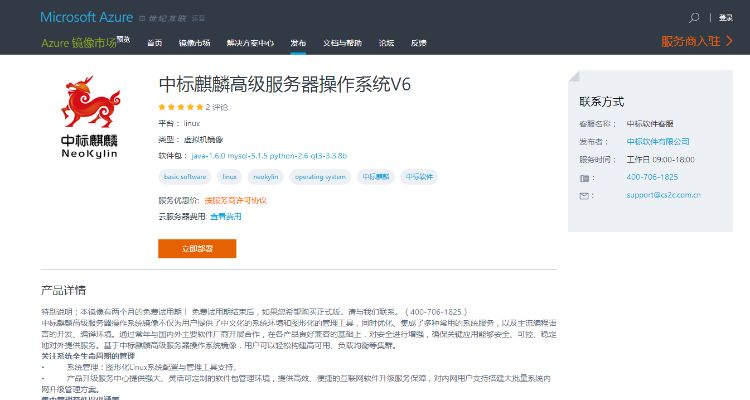Click the support@cs2c.com.cn email link

pyautogui.click(x=663, y=195)
